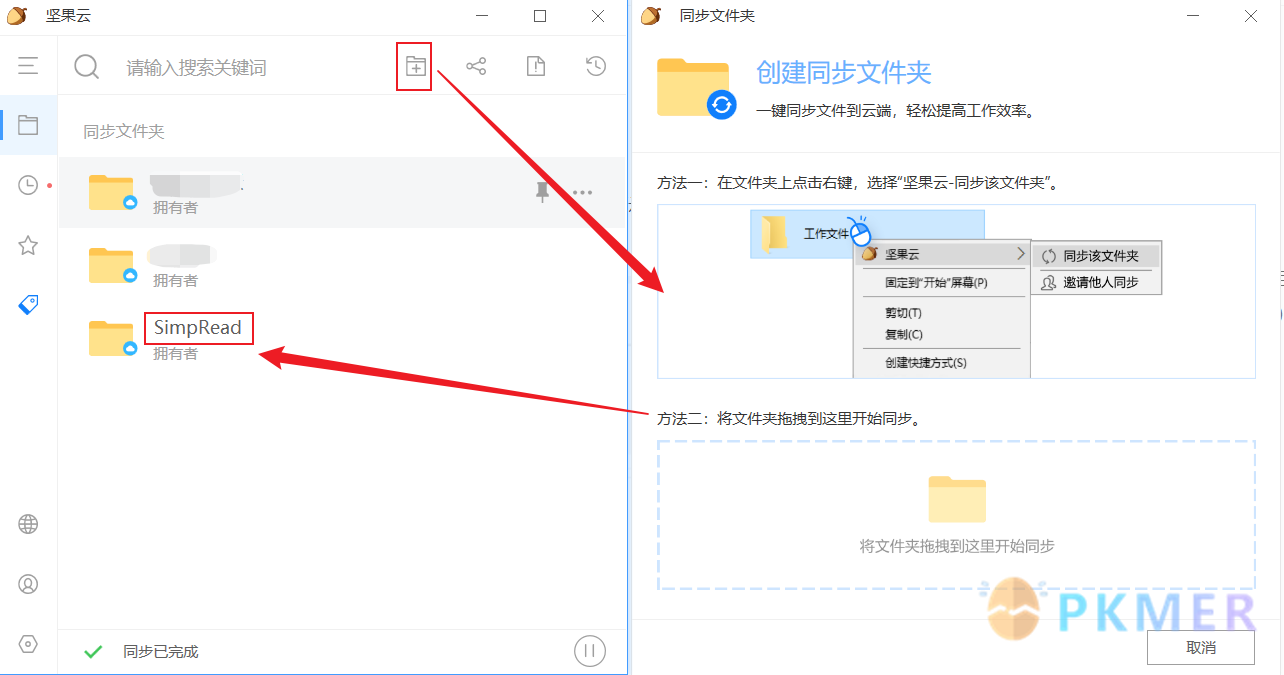Click the Nutstore acorn icon in main title bar
This screenshot has width=1284, height=675.
point(17,16)
